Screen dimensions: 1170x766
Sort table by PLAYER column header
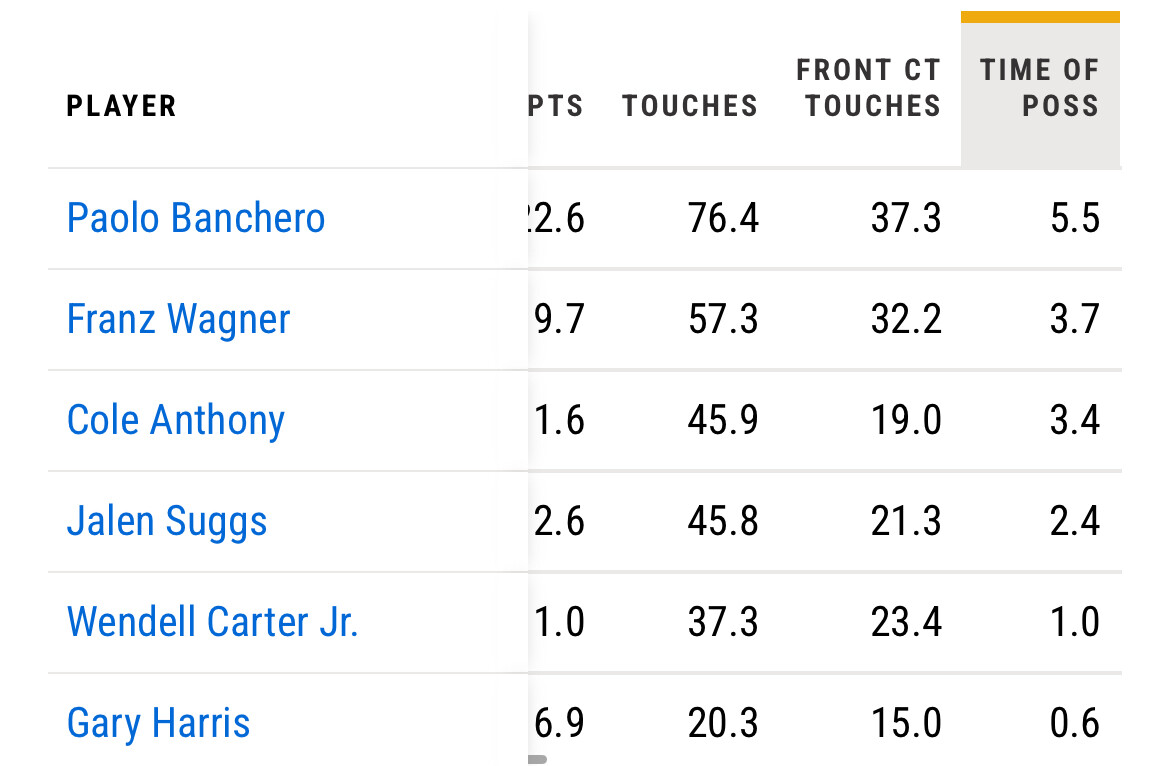pos(122,106)
